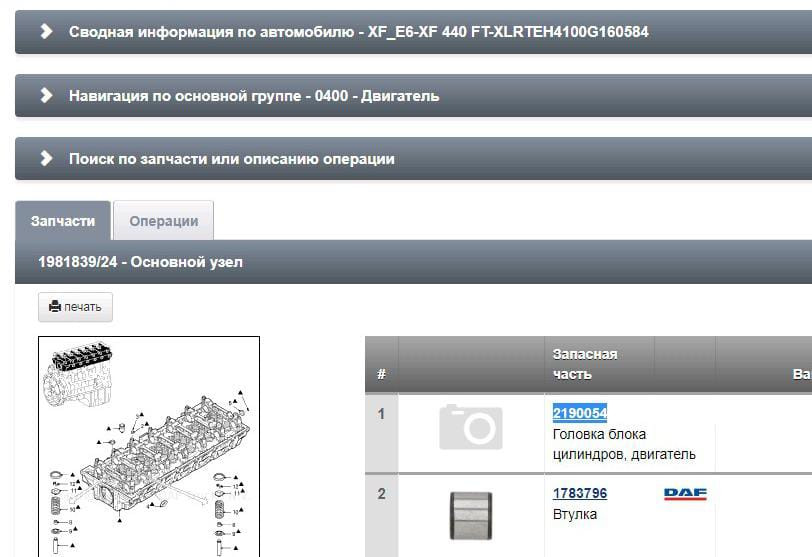The height and width of the screenshot is (557, 812).
Task: Expand the parts or operation search section
Action: [413, 159]
